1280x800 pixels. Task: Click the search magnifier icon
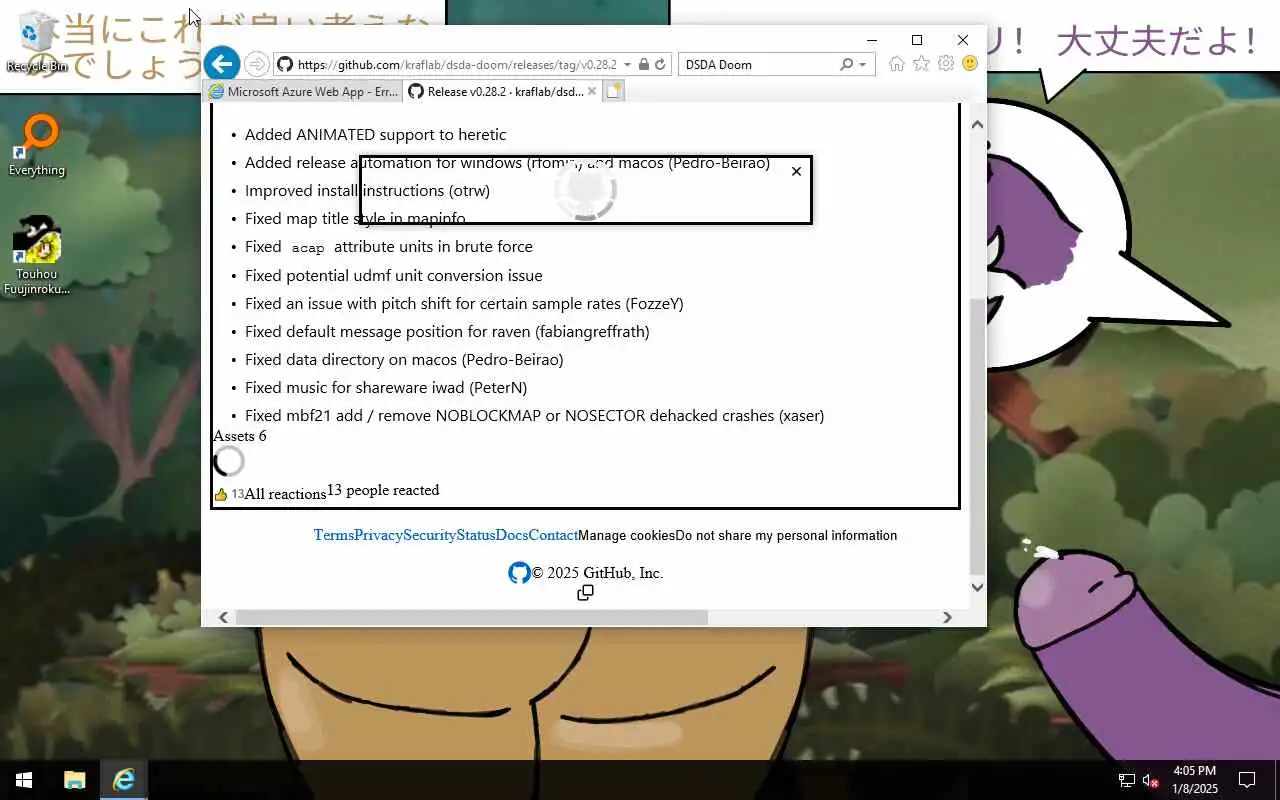[x=848, y=64]
